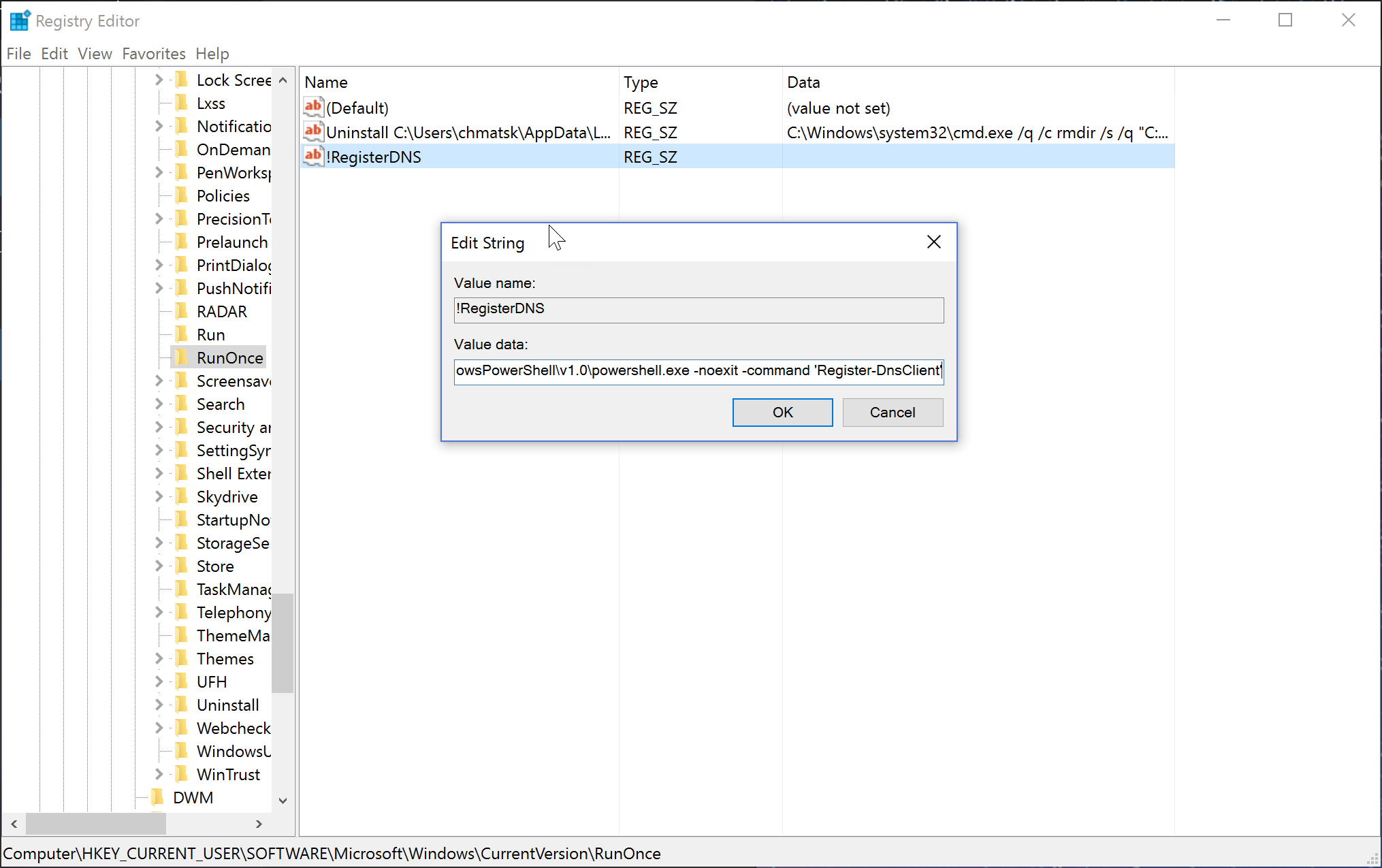
Task: Close the Edit String dialog with X
Action: tap(934, 242)
